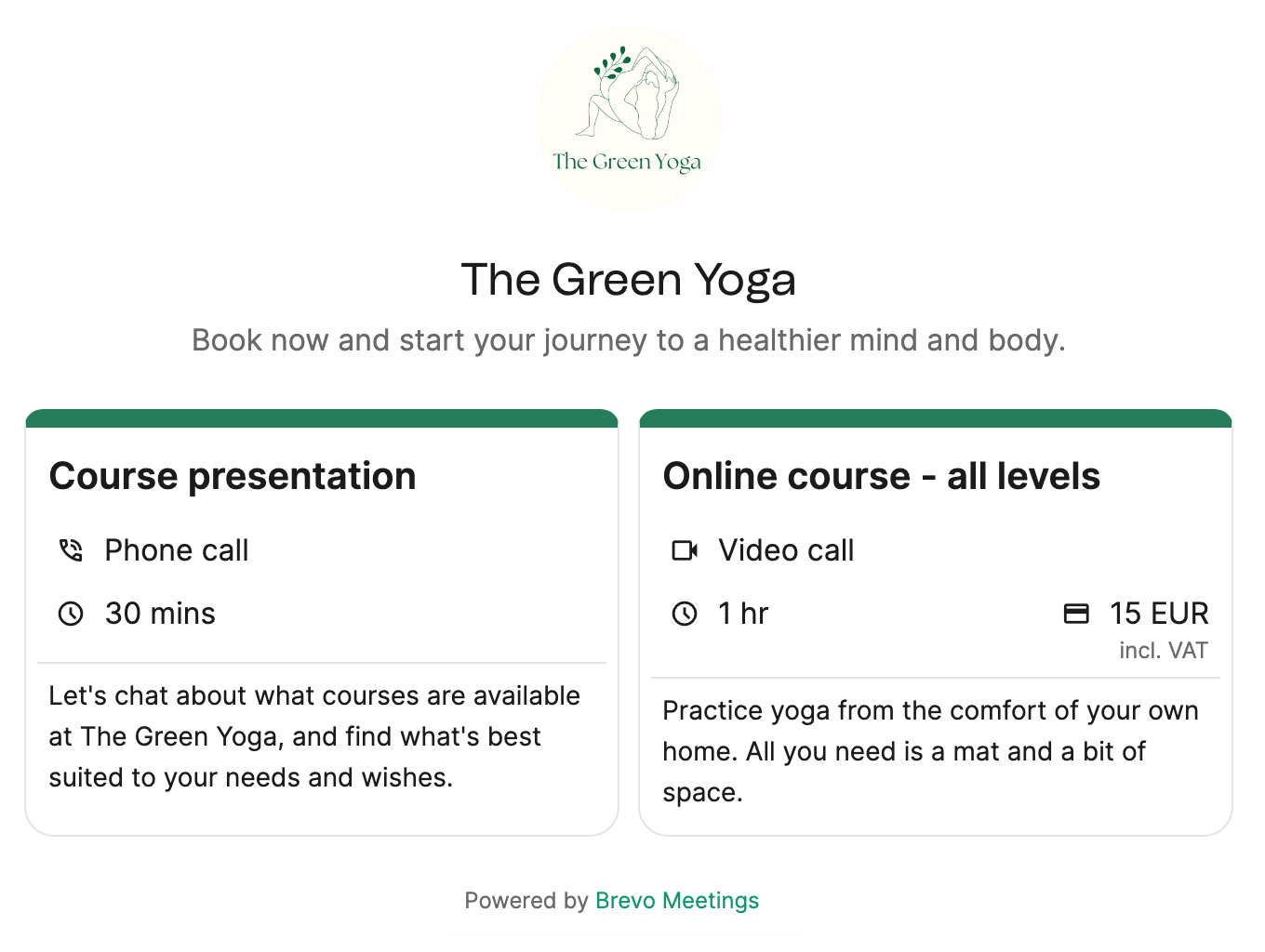This screenshot has width=1265, height=952.
Task: Click the Phone call label
Action: pyautogui.click(x=177, y=550)
